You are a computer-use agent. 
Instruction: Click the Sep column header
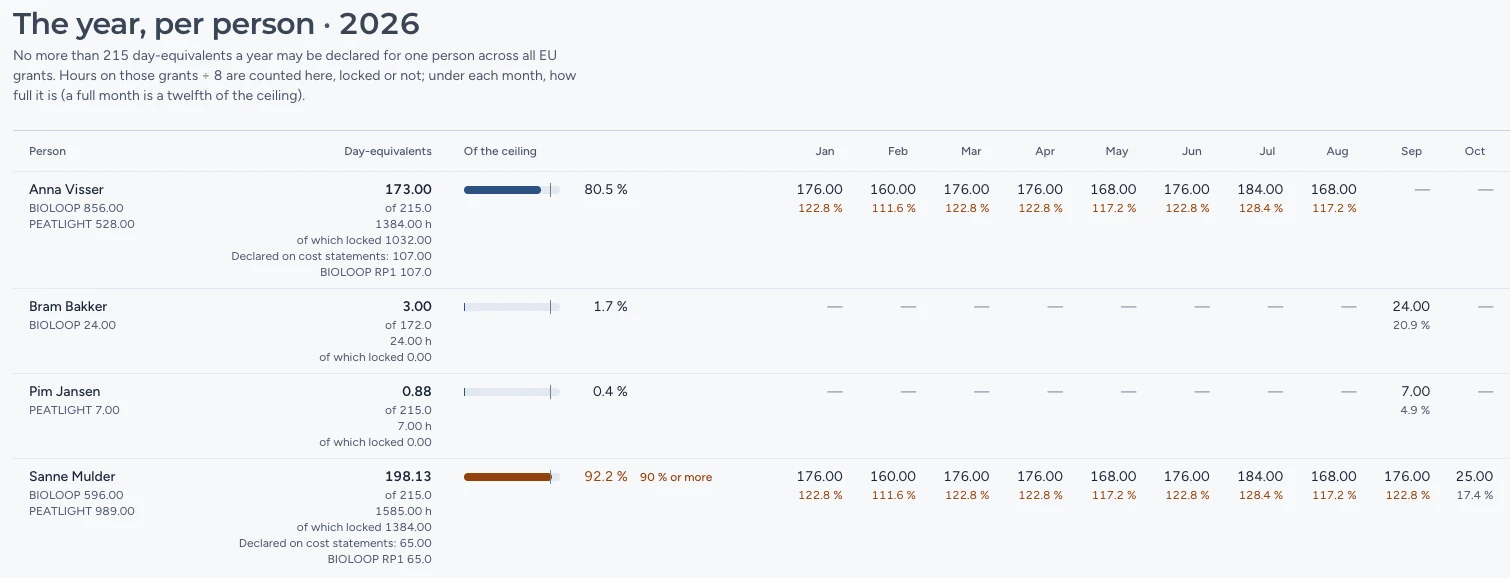coord(1411,151)
